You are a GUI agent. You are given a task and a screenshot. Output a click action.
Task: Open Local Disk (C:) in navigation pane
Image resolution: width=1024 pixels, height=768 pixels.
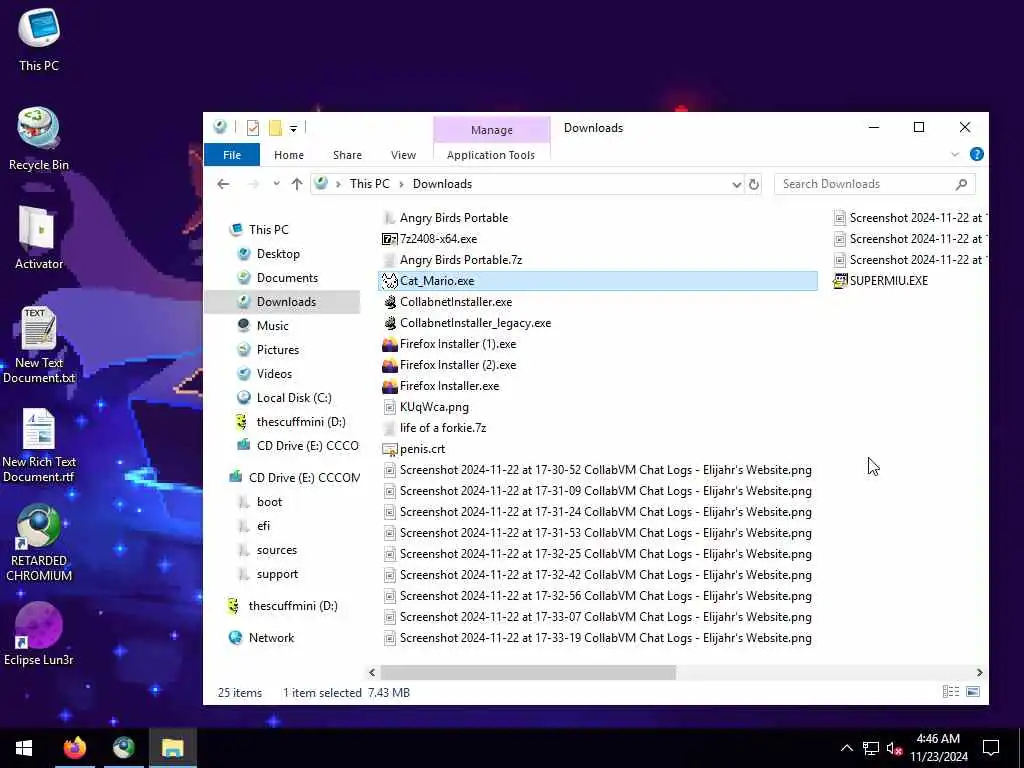tap(294, 398)
